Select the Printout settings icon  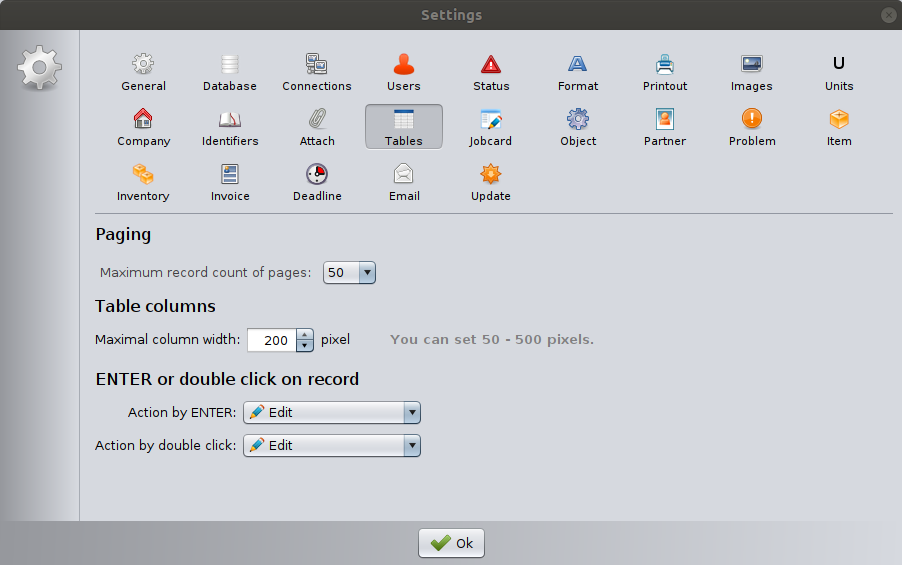coord(665,72)
